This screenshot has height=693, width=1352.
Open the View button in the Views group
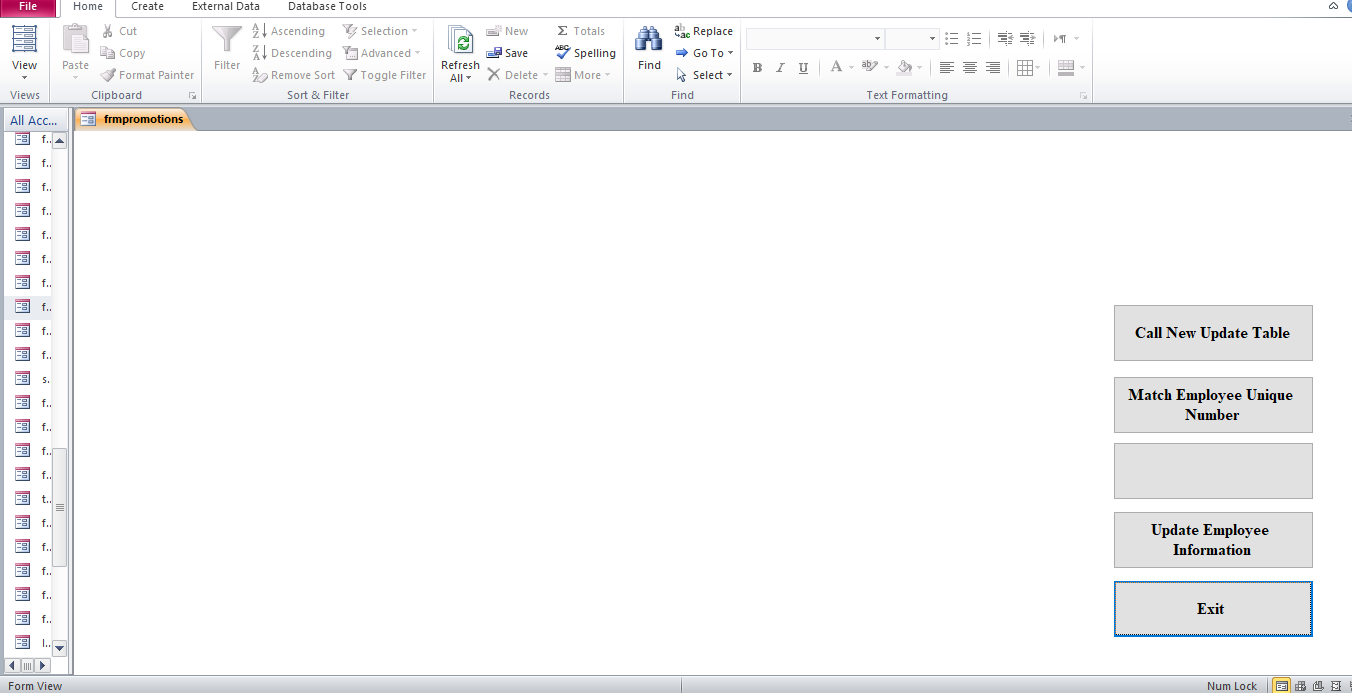click(x=24, y=53)
